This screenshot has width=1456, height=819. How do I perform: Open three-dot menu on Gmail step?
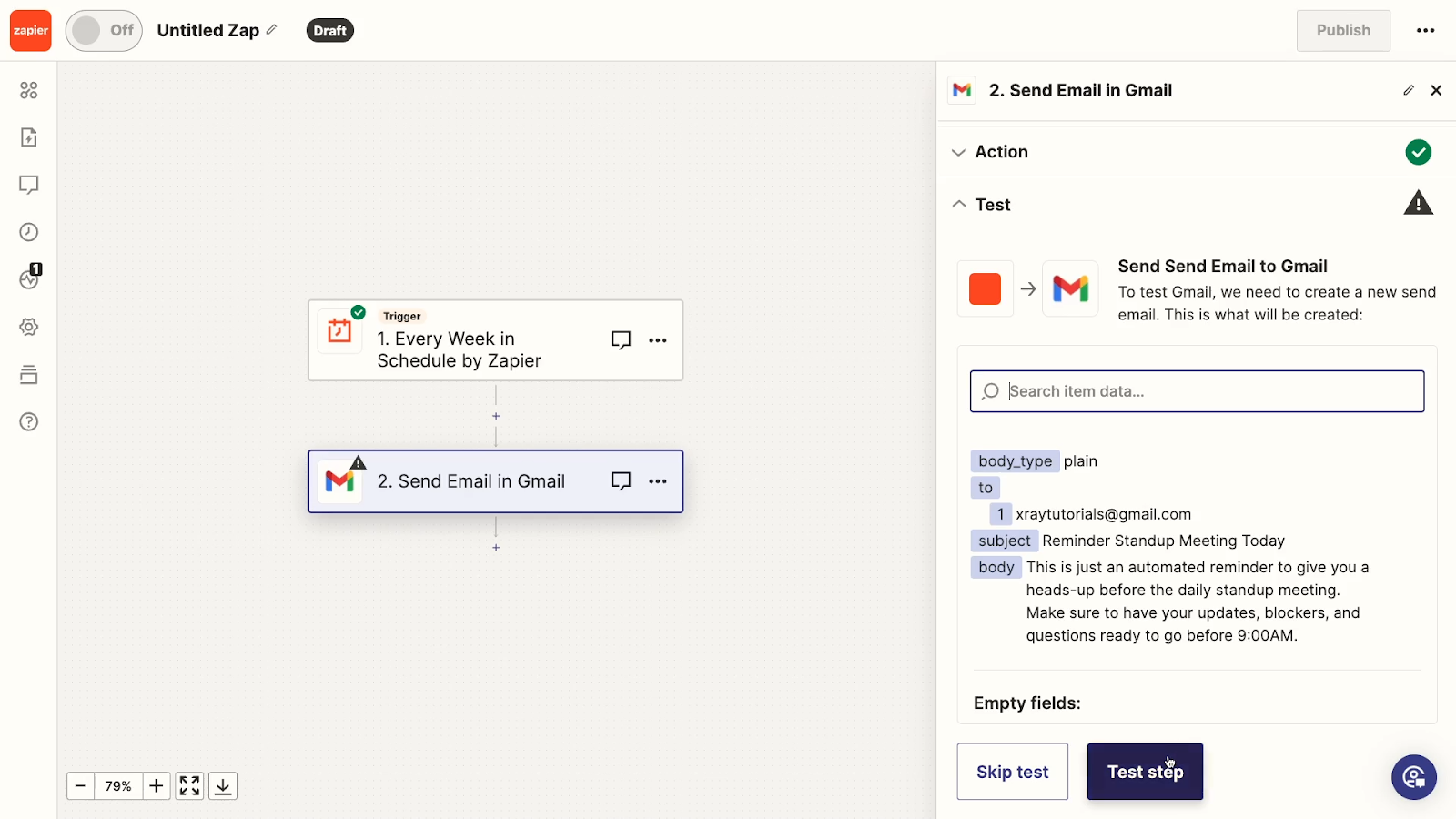(x=658, y=481)
